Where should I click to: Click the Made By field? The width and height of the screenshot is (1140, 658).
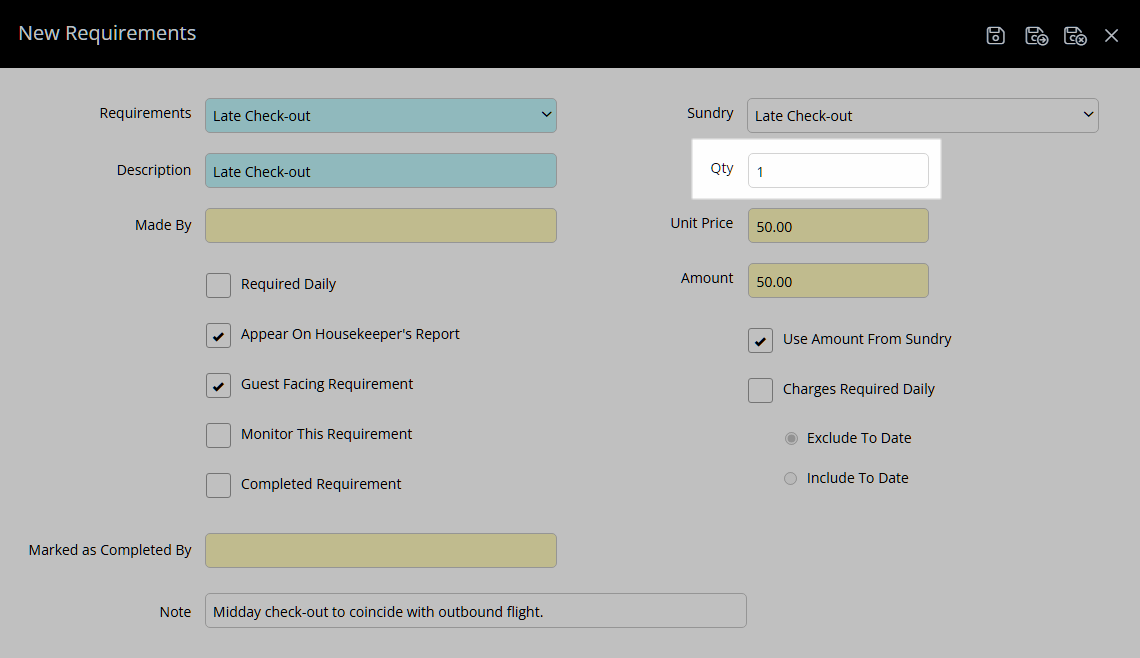pos(381,225)
